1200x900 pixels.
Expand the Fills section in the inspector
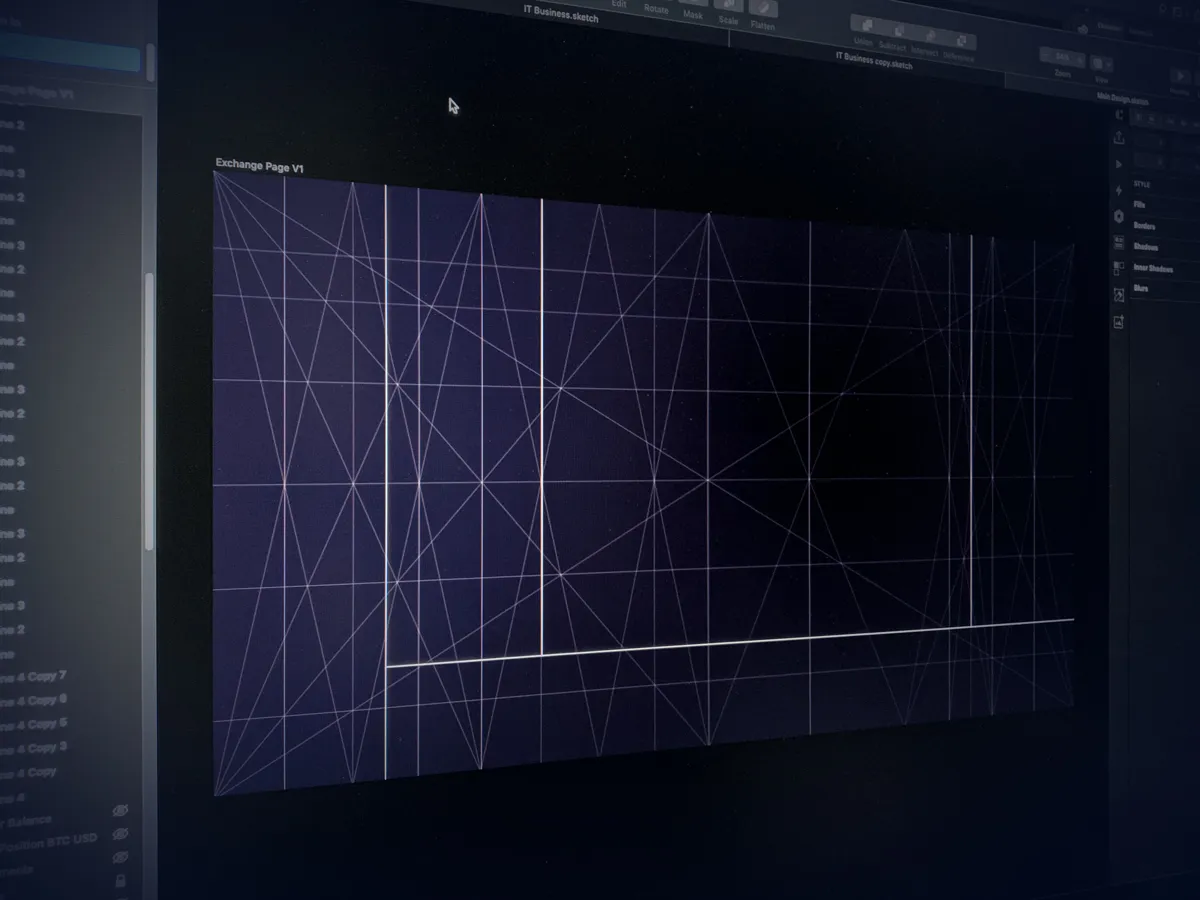pos(1140,205)
